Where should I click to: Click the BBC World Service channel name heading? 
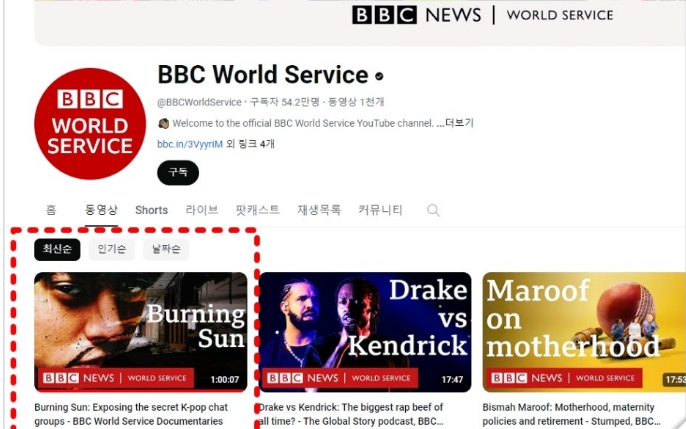click(x=262, y=75)
